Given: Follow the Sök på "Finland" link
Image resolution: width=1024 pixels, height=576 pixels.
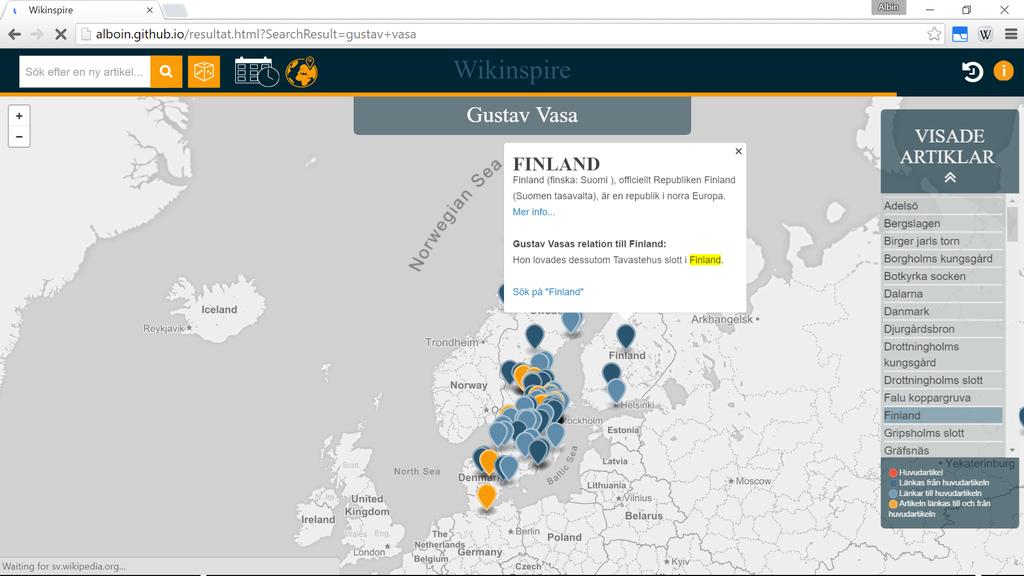Looking at the screenshot, I should coord(548,292).
